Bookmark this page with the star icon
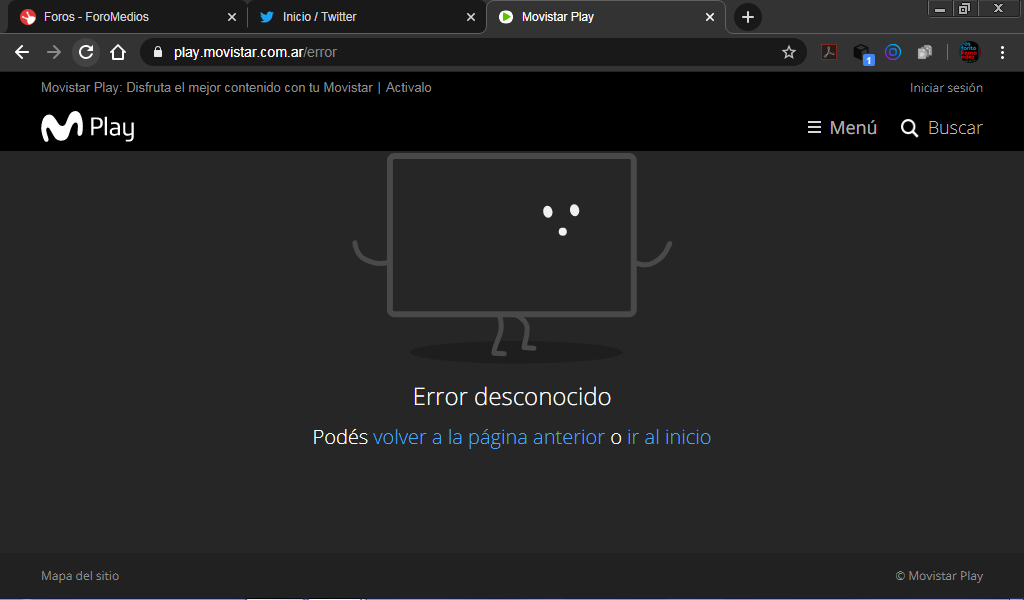Viewport: 1024px width, 600px height. tap(789, 52)
